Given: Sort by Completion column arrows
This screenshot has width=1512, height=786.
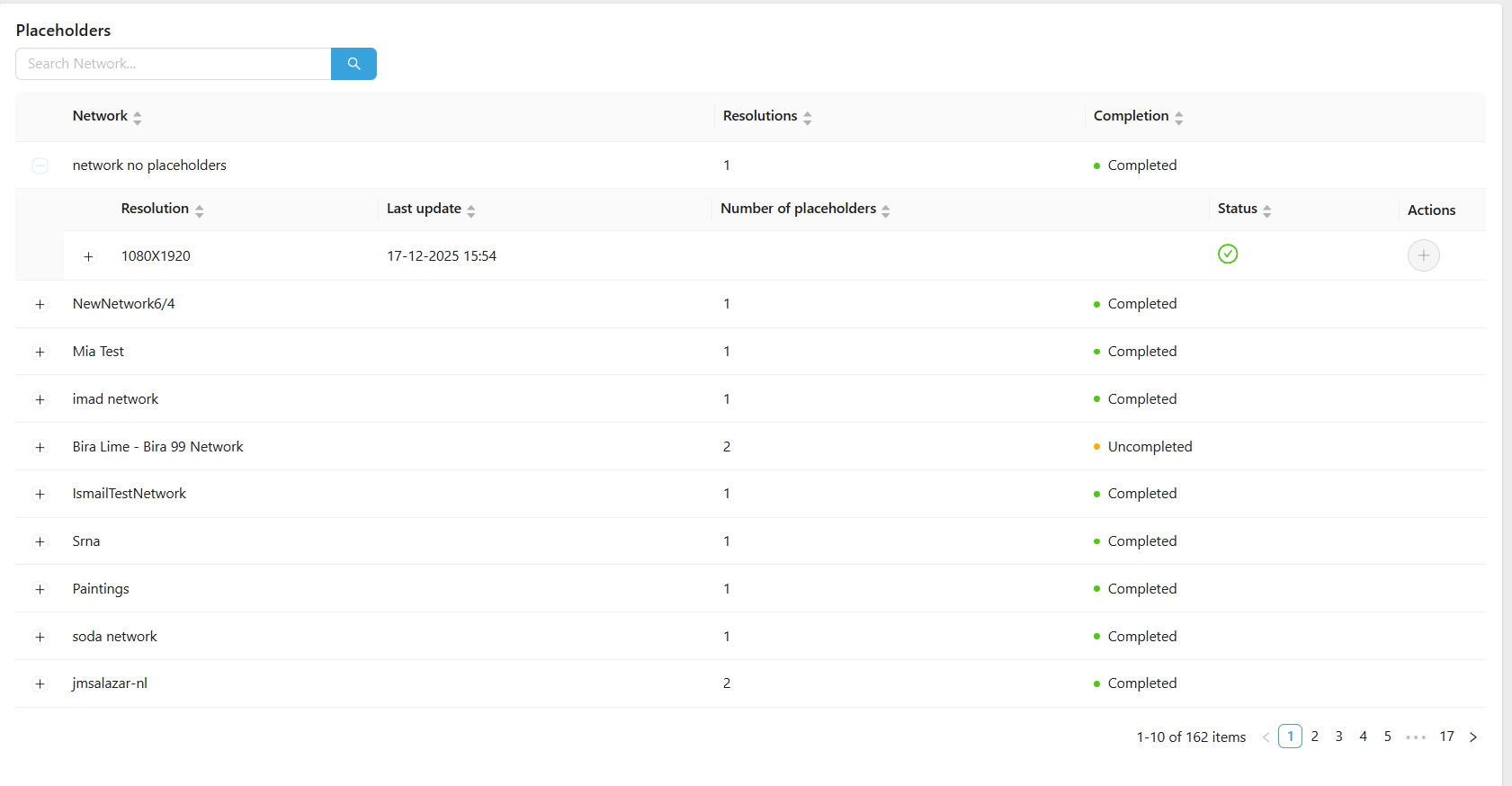Looking at the screenshot, I should (x=1178, y=117).
